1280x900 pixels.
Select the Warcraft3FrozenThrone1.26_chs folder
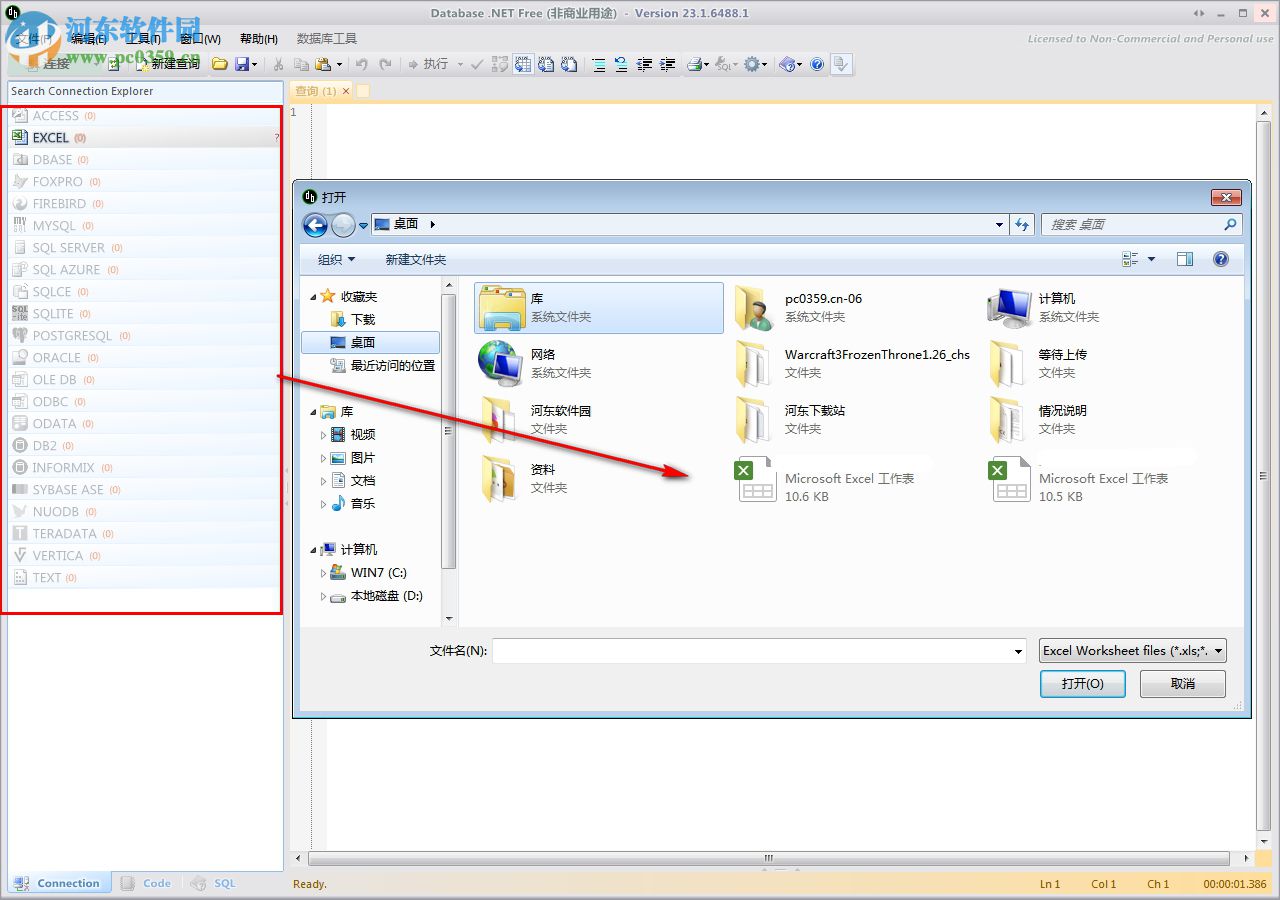(853, 363)
